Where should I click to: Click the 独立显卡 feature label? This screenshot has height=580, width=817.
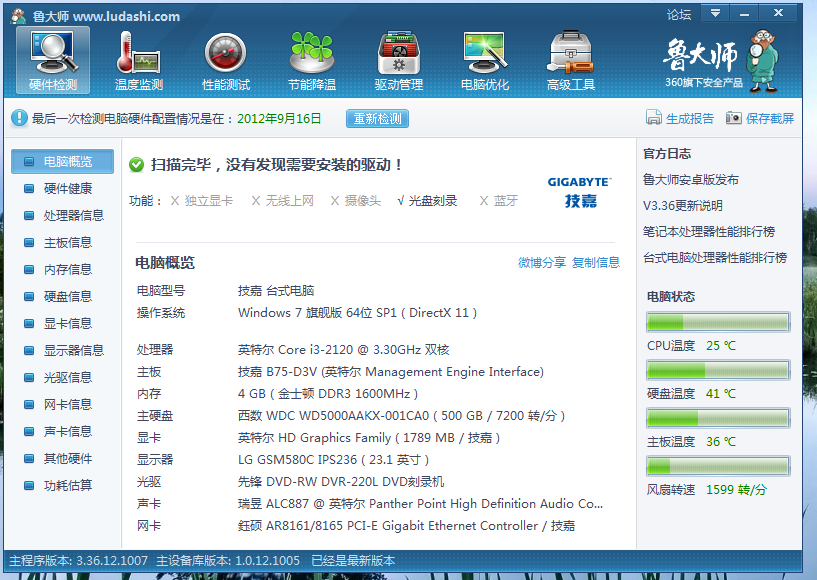pos(208,201)
